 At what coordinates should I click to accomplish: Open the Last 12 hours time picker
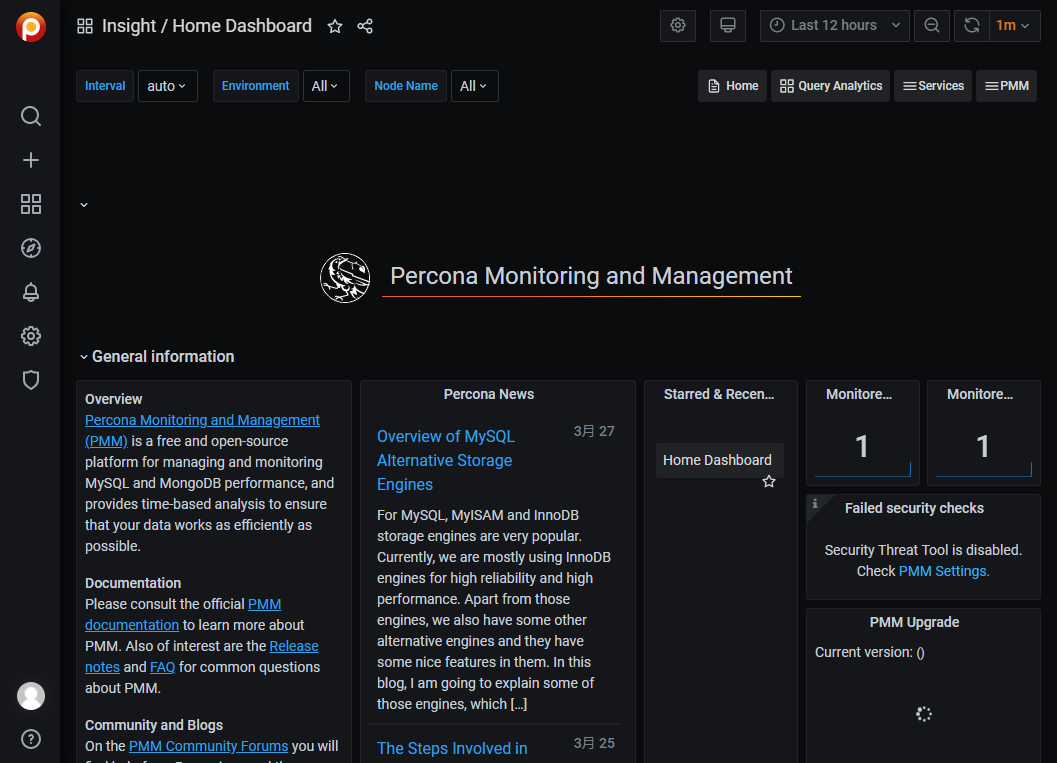pyautogui.click(x=835, y=26)
